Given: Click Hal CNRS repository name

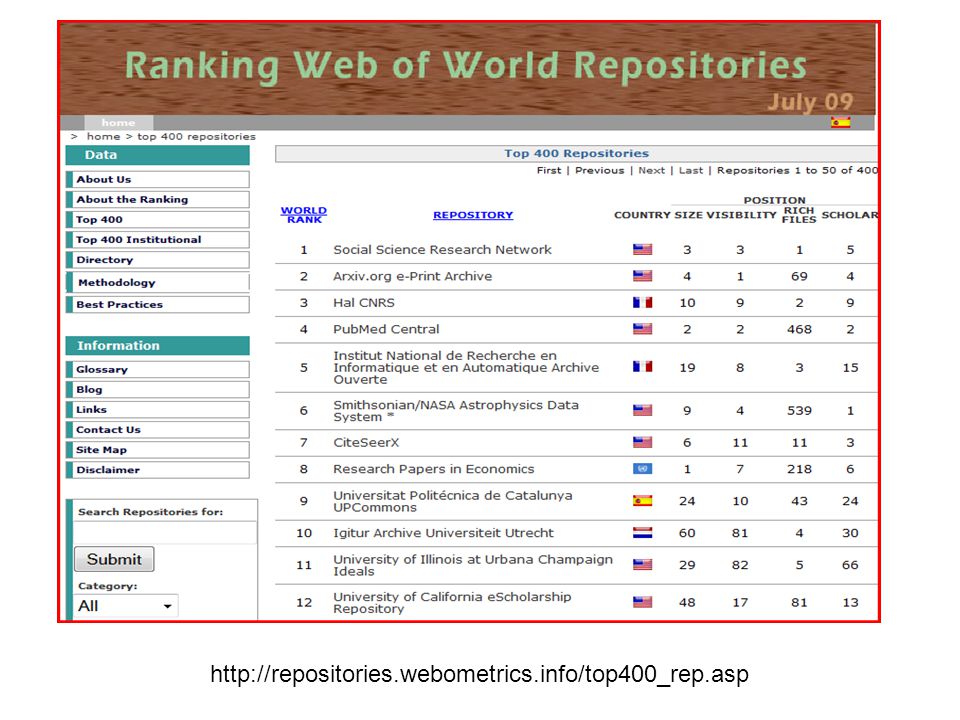Looking at the screenshot, I should (x=364, y=302).
